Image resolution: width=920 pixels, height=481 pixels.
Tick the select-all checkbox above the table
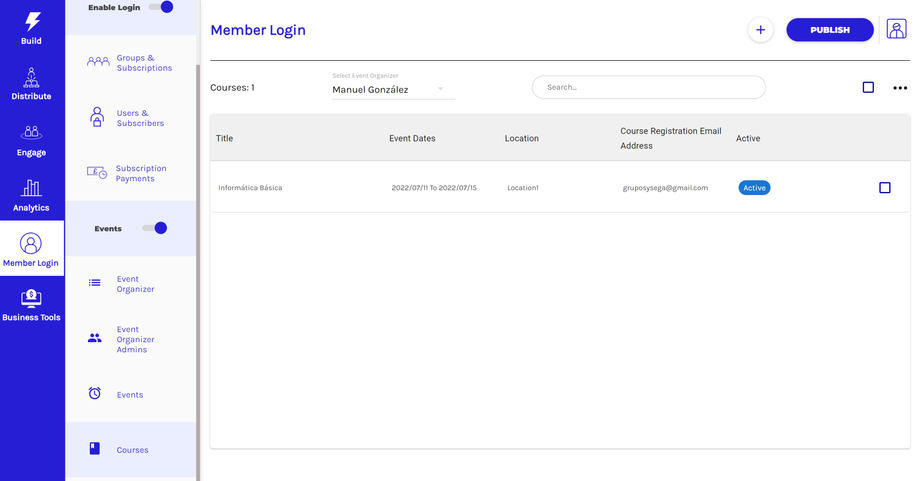point(868,88)
